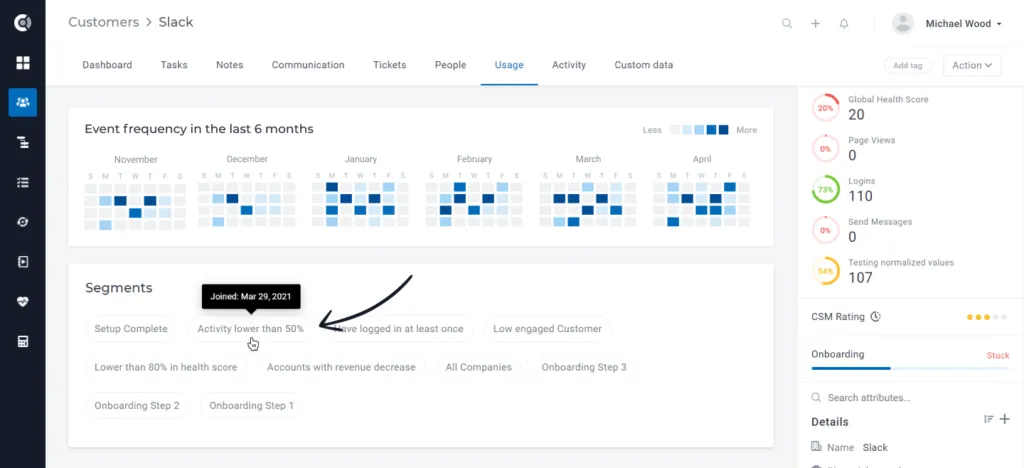
Task: Click the CSM Rating history clock icon
Action: [876, 317]
